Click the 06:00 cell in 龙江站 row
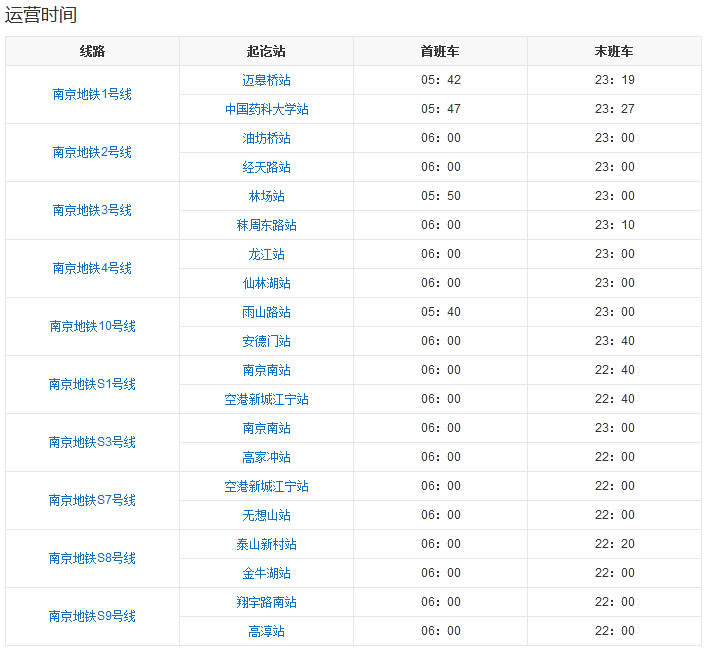Viewport: 712px width, 651px height. click(440, 254)
